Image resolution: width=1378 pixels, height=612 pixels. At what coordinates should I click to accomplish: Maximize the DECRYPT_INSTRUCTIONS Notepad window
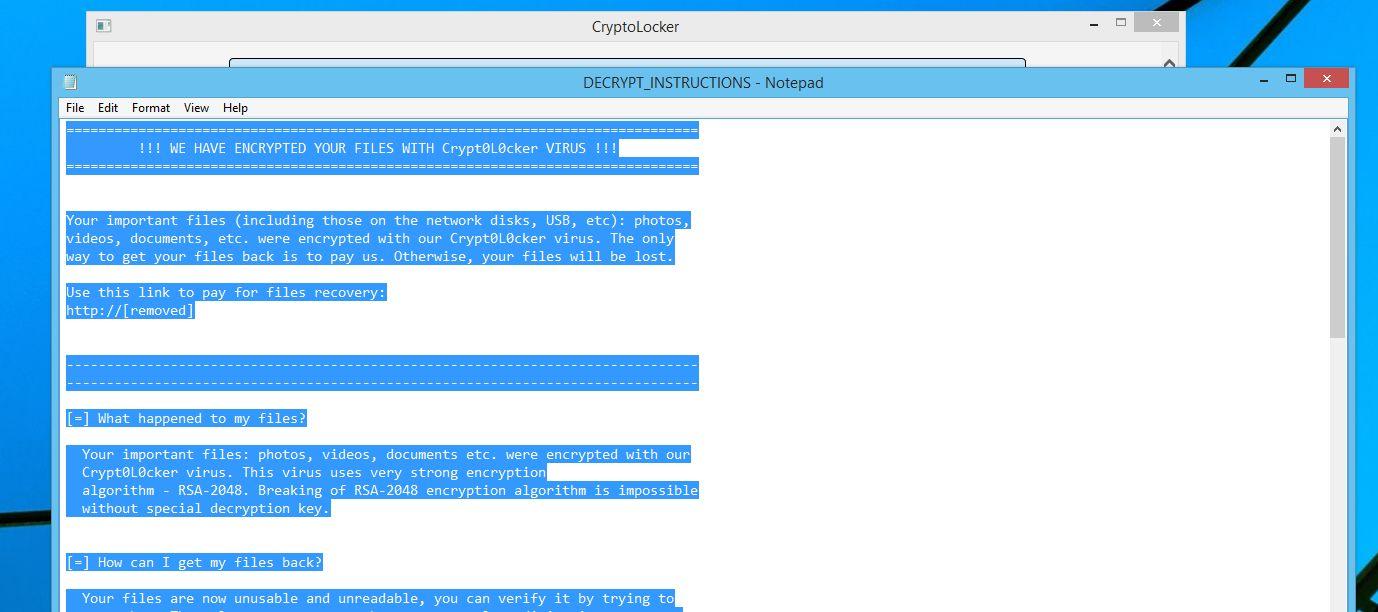coord(1291,79)
